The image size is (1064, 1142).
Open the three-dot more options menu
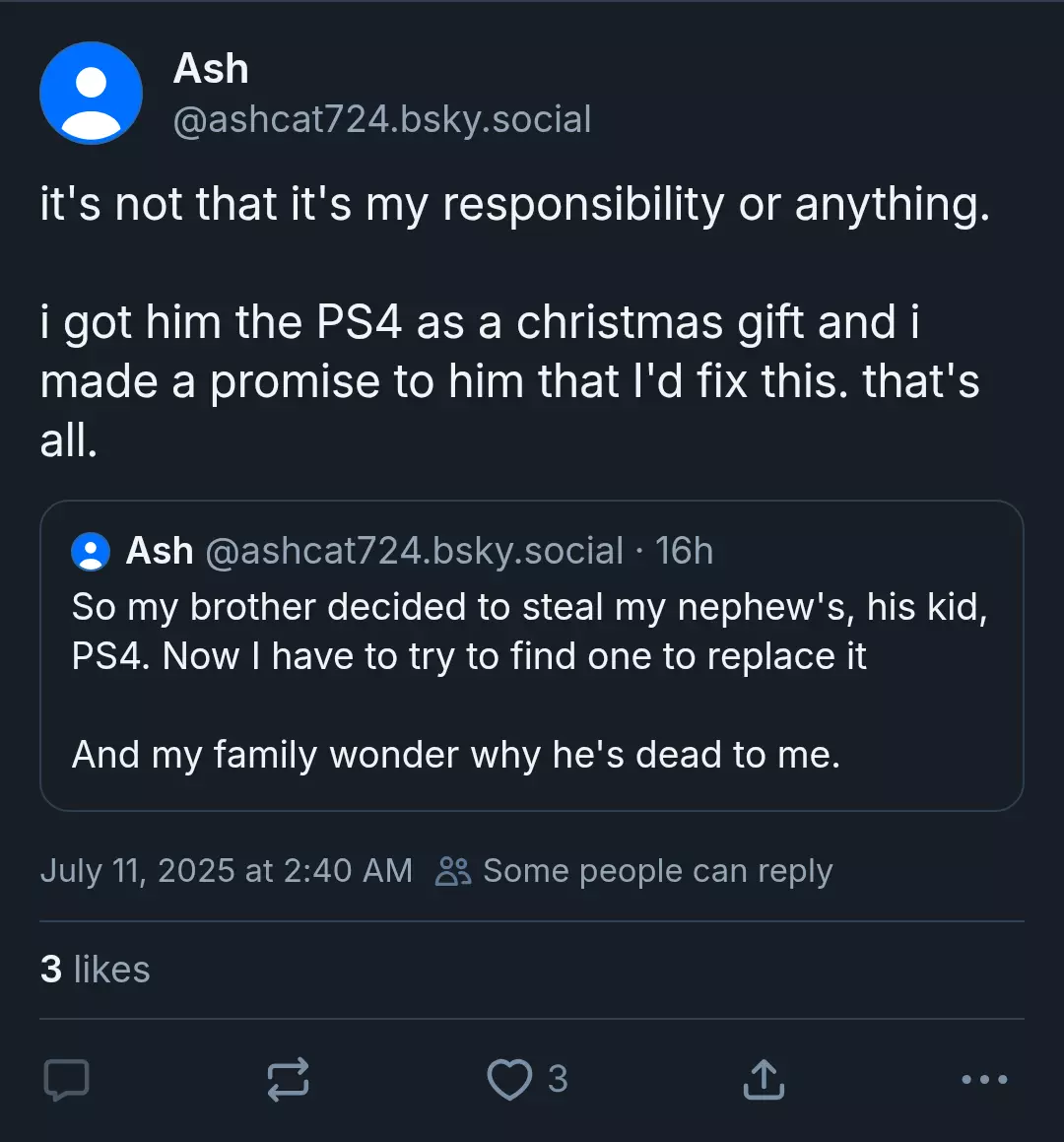tap(984, 1079)
